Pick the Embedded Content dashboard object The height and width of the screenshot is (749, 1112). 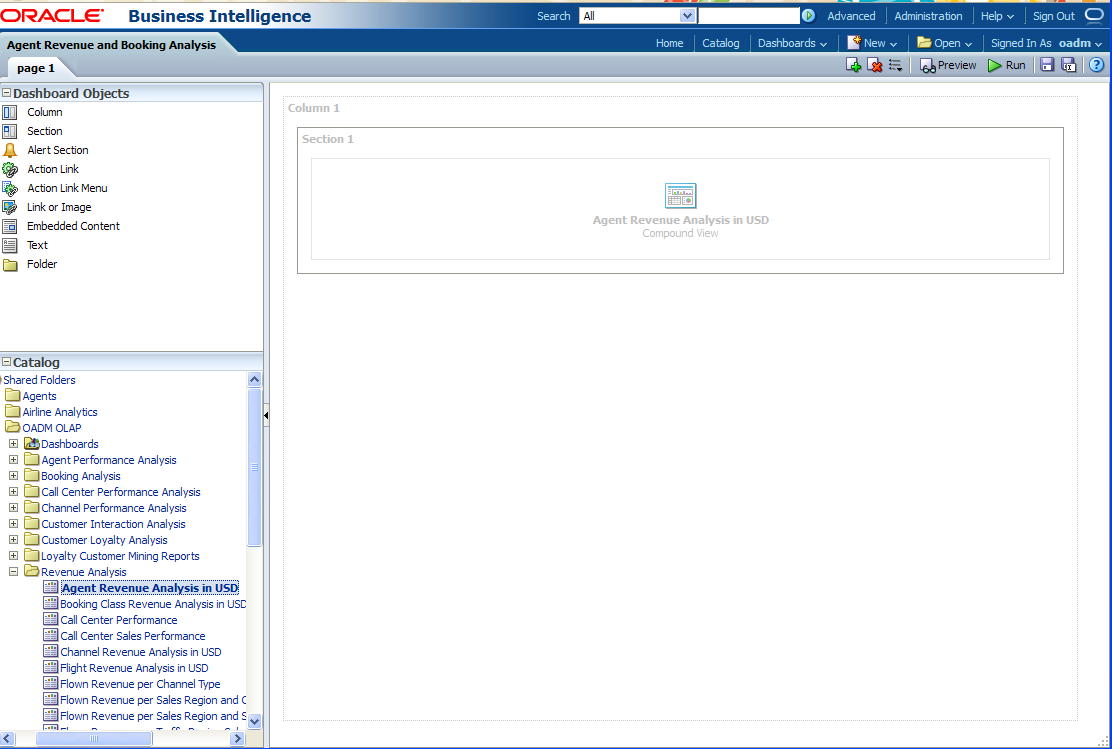[73, 226]
